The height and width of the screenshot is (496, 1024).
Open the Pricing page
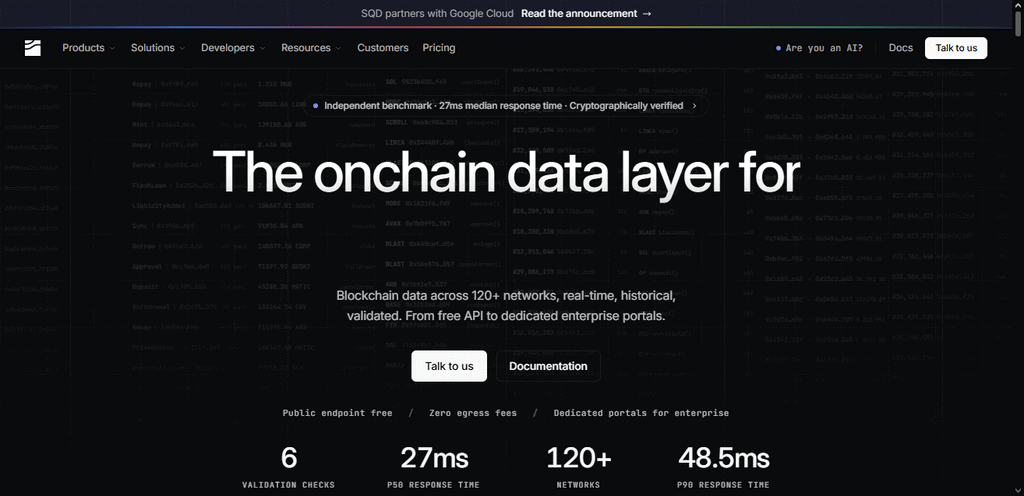439,48
